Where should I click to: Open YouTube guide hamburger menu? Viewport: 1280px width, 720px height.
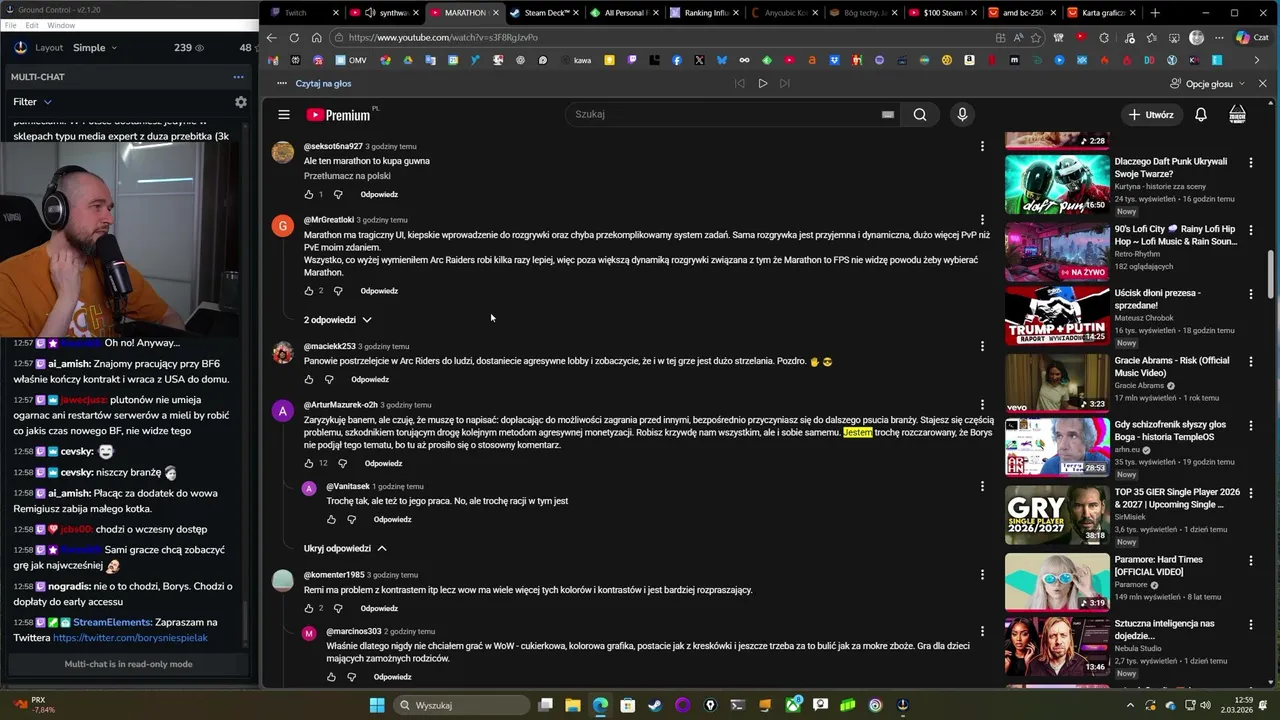tap(284, 115)
